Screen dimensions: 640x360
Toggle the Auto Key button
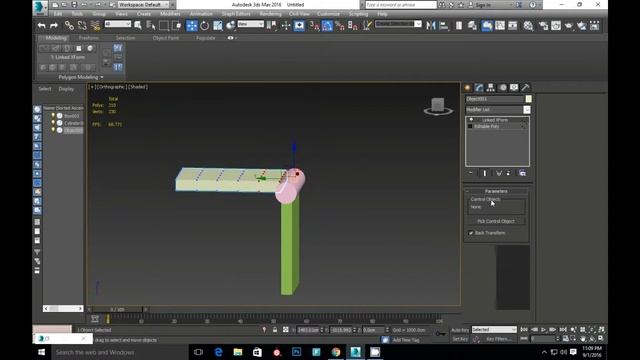pyautogui.click(x=460, y=330)
